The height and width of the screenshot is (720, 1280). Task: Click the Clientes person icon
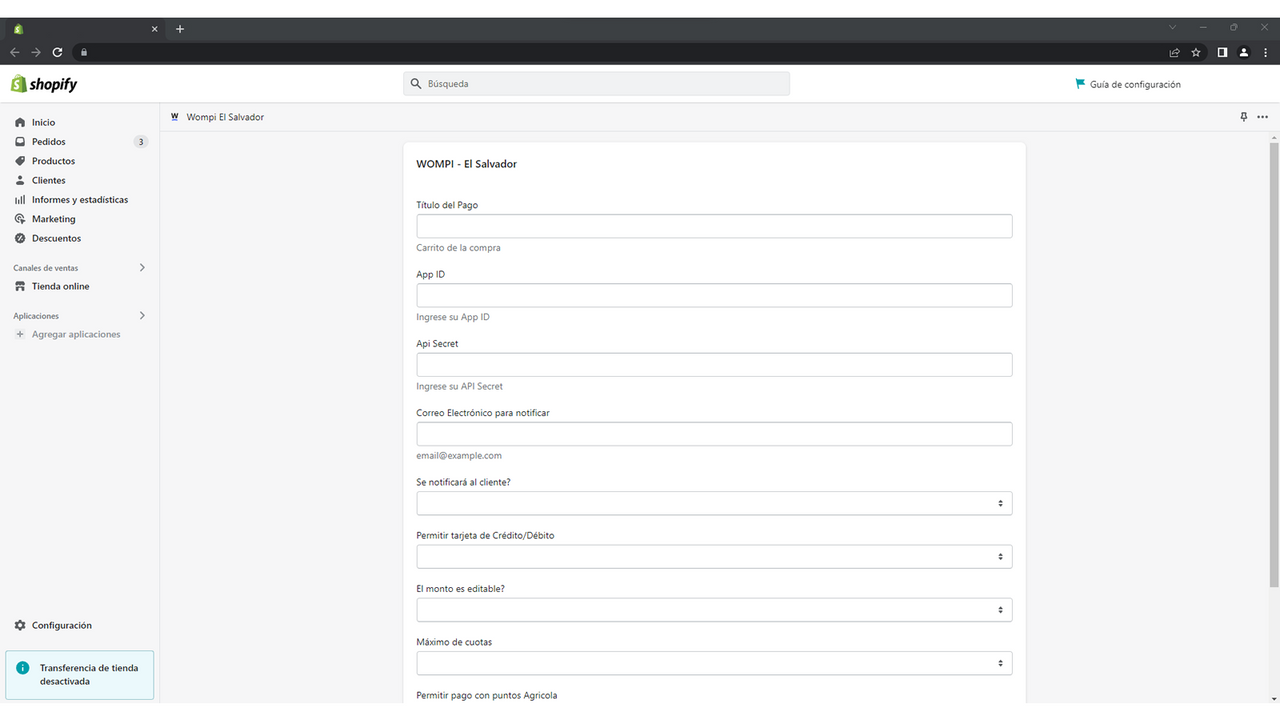point(20,181)
